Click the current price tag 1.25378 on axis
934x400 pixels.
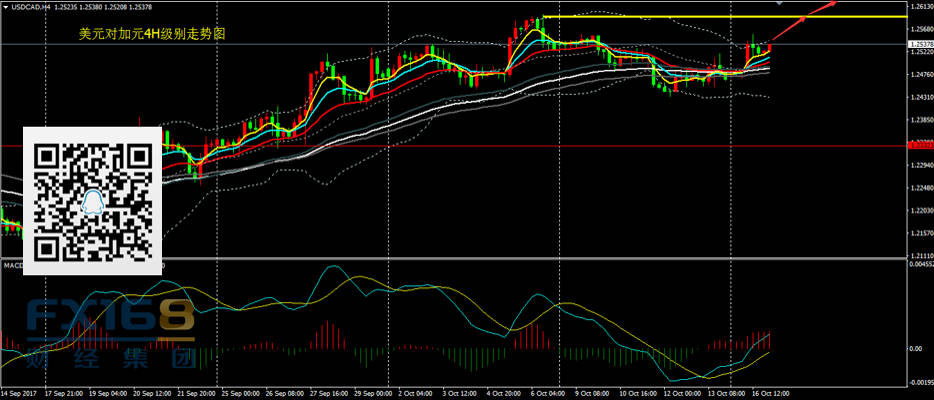[919, 45]
